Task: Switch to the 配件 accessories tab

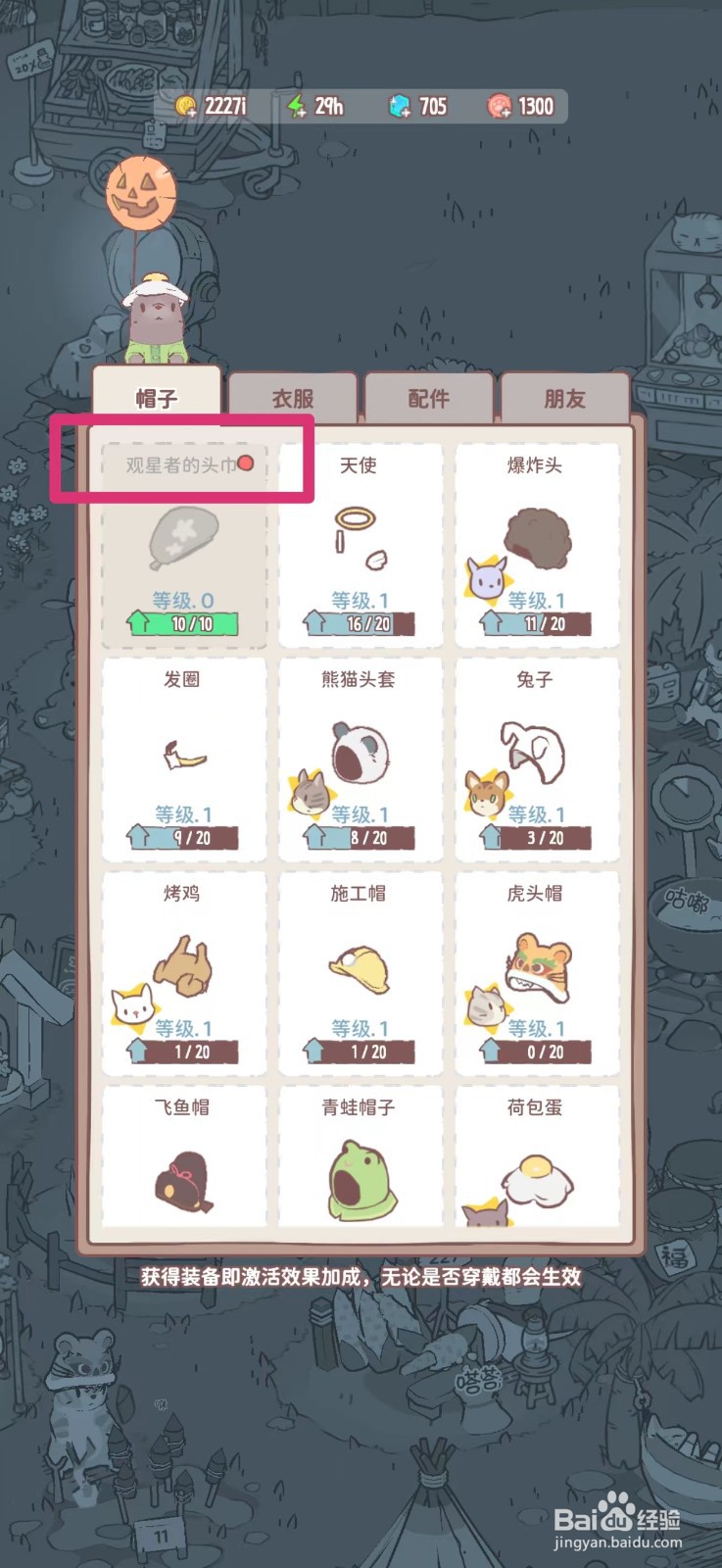Action: pyautogui.click(x=428, y=398)
